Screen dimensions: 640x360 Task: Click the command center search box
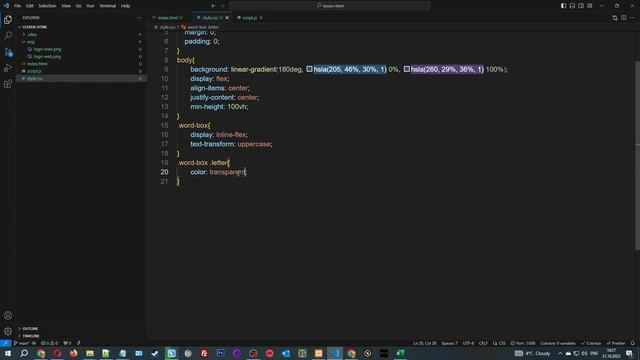(330, 6)
